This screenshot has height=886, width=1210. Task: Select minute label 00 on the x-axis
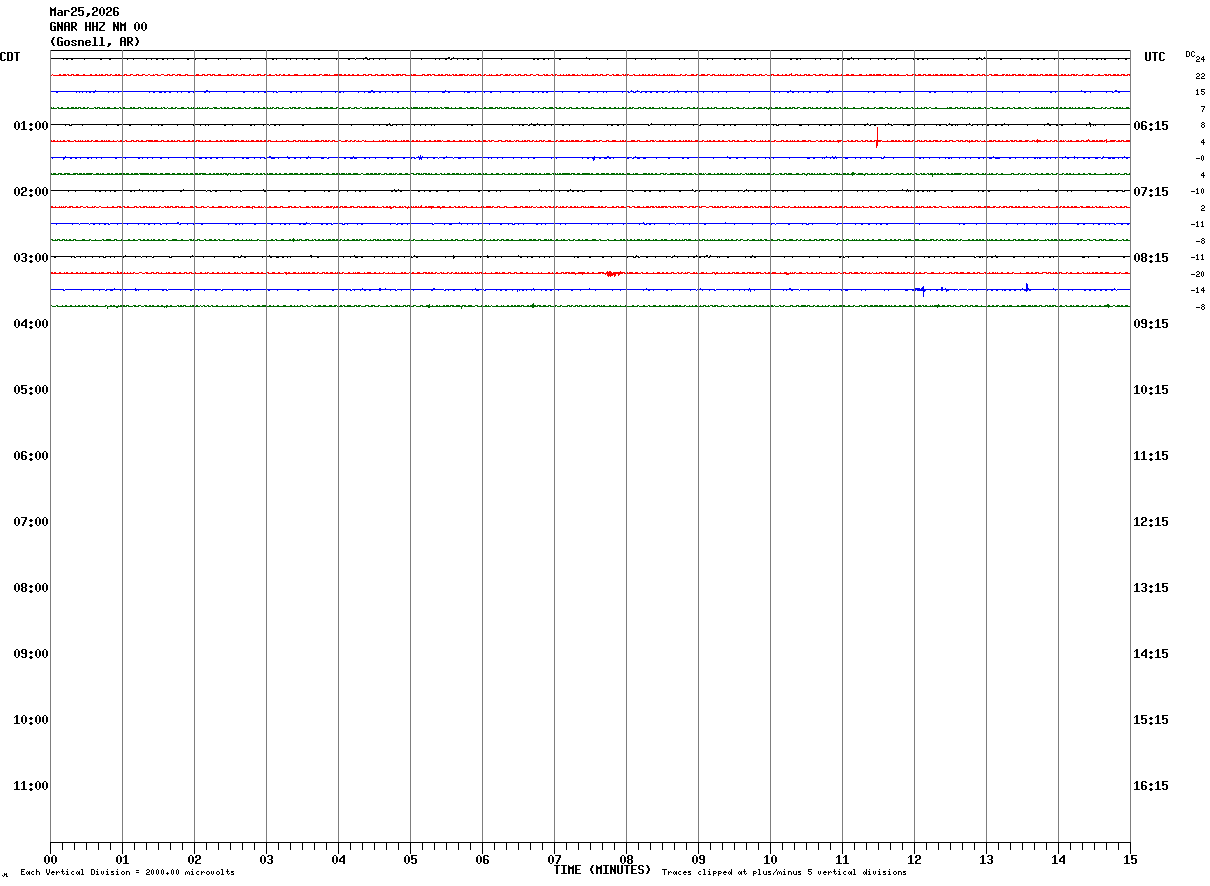50,859
